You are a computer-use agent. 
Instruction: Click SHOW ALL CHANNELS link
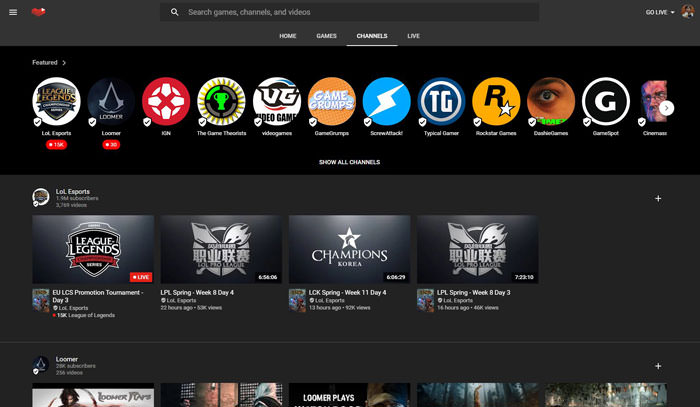tap(349, 162)
